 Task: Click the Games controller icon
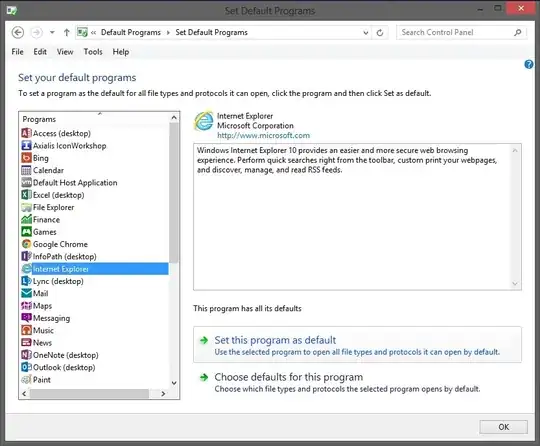pyautogui.click(x=27, y=232)
